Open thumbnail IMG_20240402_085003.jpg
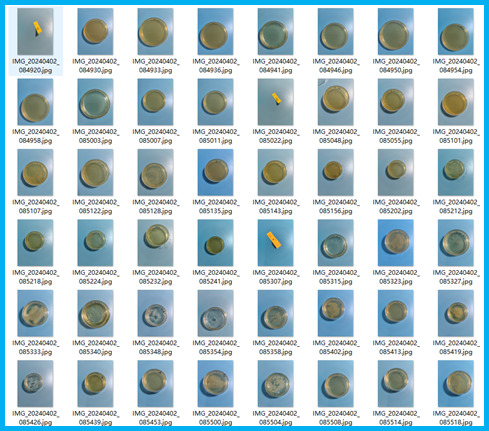The height and width of the screenshot is (431, 489). (95, 102)
